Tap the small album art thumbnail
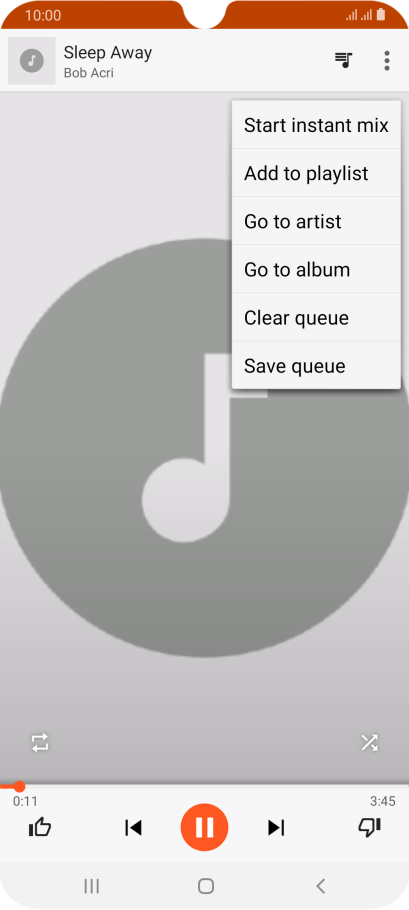 click(32, 60)
